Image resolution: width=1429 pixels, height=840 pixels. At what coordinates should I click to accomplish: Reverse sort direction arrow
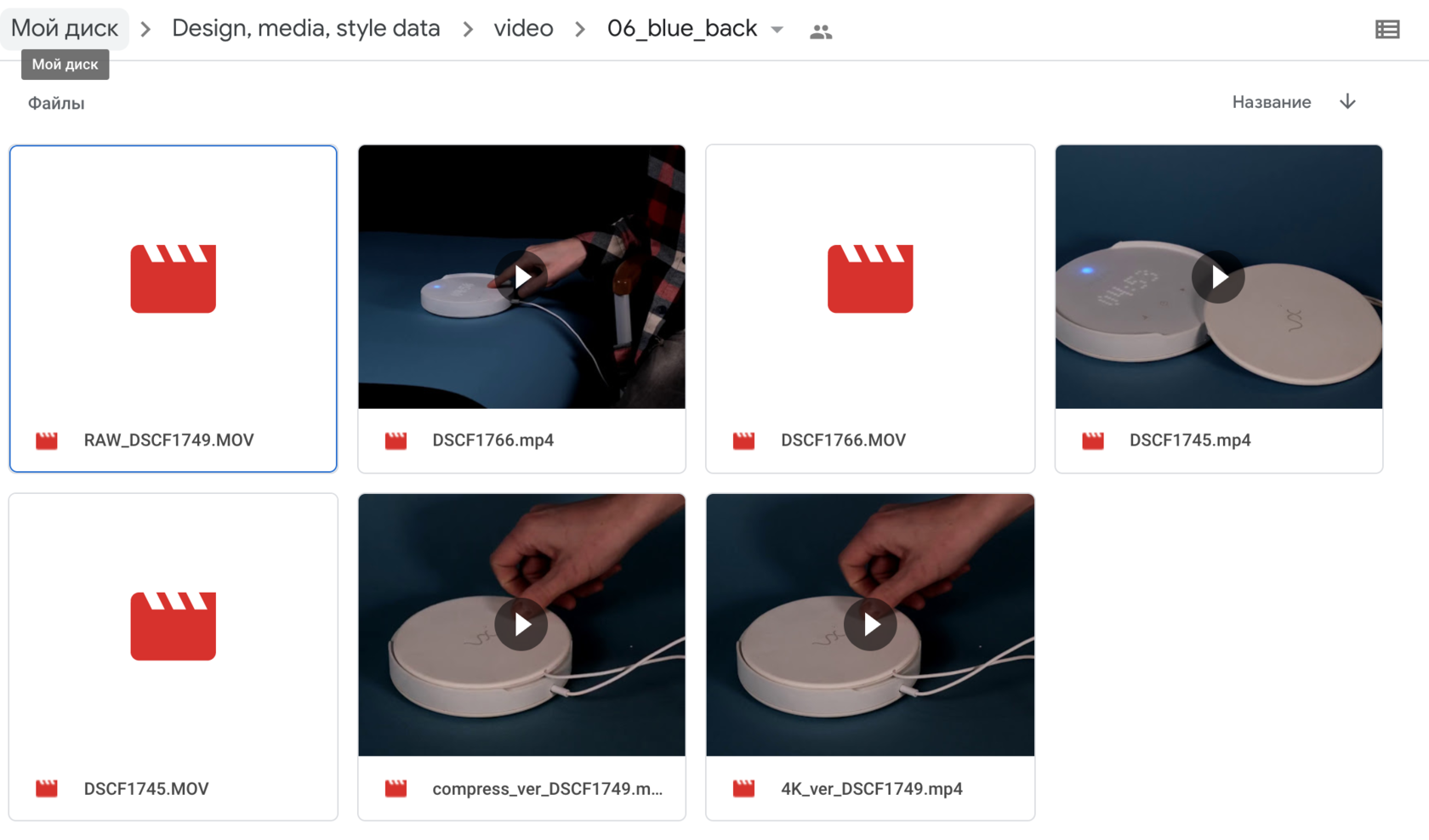[1347, 102]
